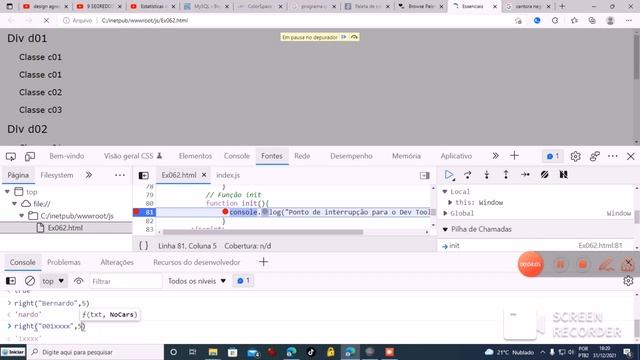The width and height of the screenshot is (640, 360).
Task: Toggle pause on exceptions icon
Action: point(564,175)
